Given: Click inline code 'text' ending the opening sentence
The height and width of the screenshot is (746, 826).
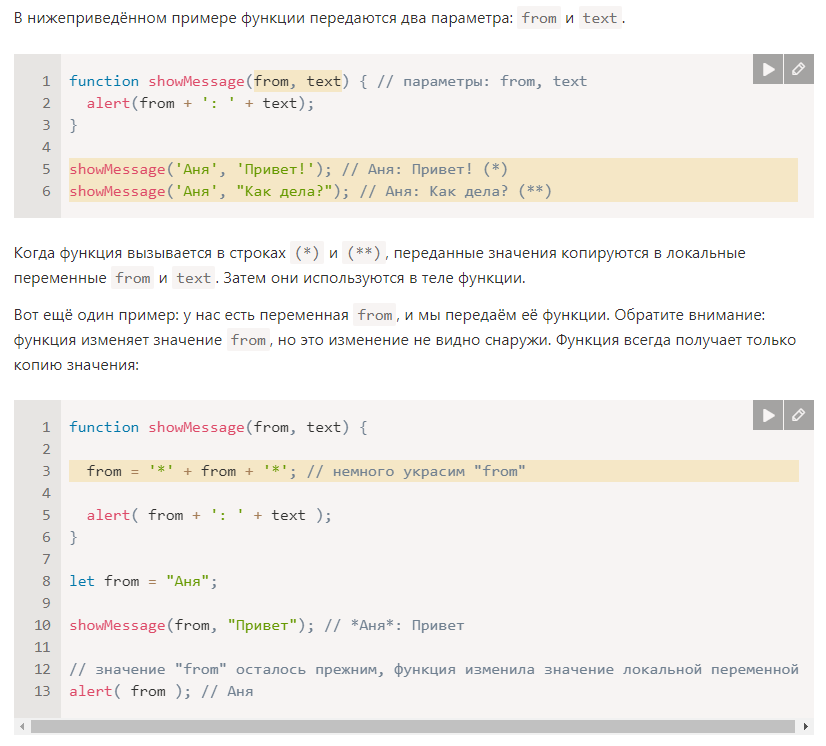Looking at the screenshot, I should coord(600,18).
